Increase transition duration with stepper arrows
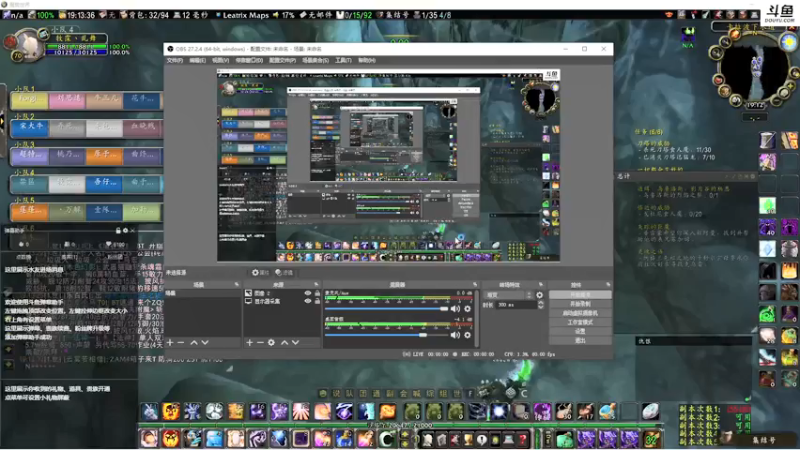Viewport: 800px width, 450px height. pos(540,305)
